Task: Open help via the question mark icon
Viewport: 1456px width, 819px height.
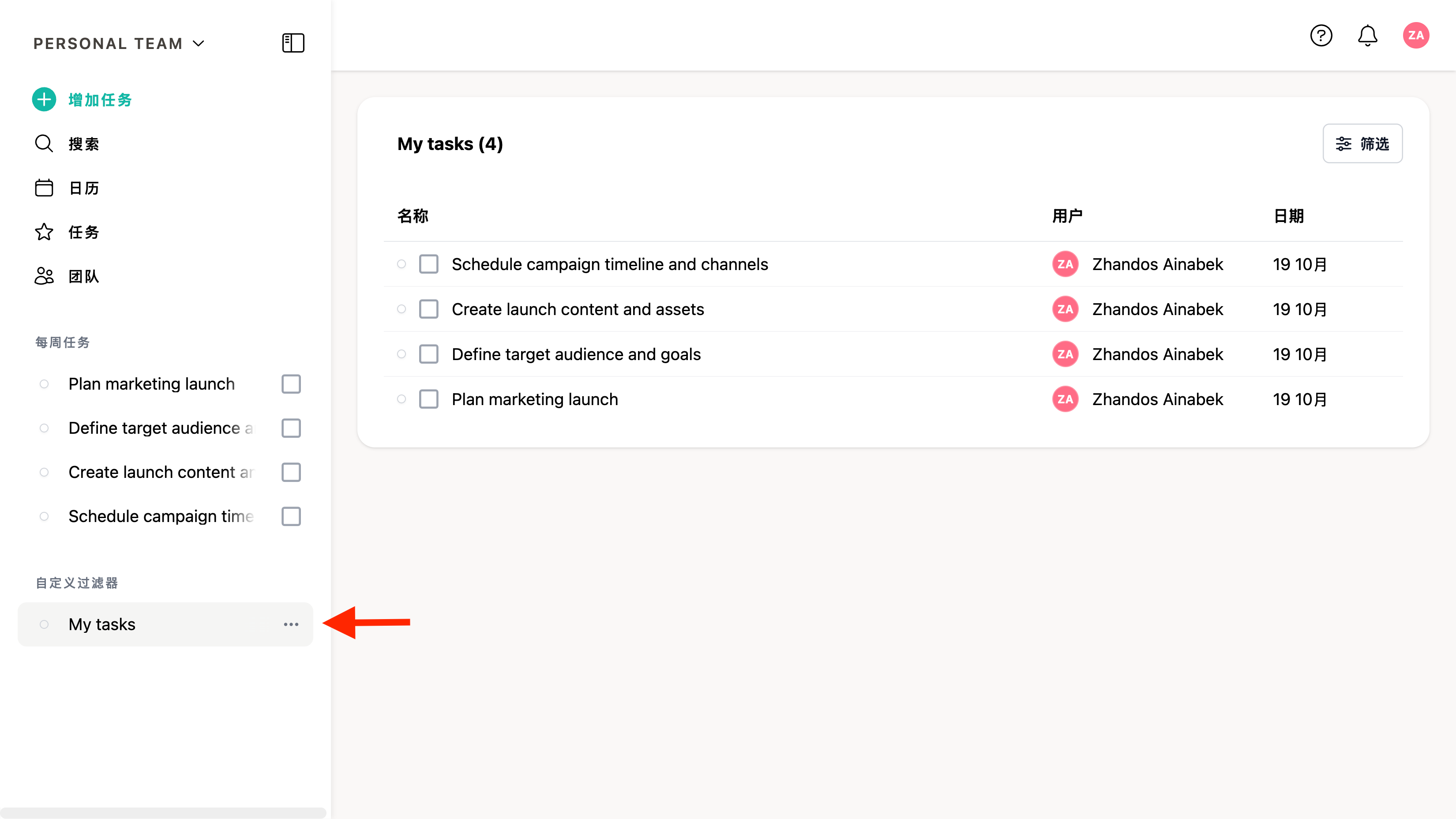Action: (1321, 36)
